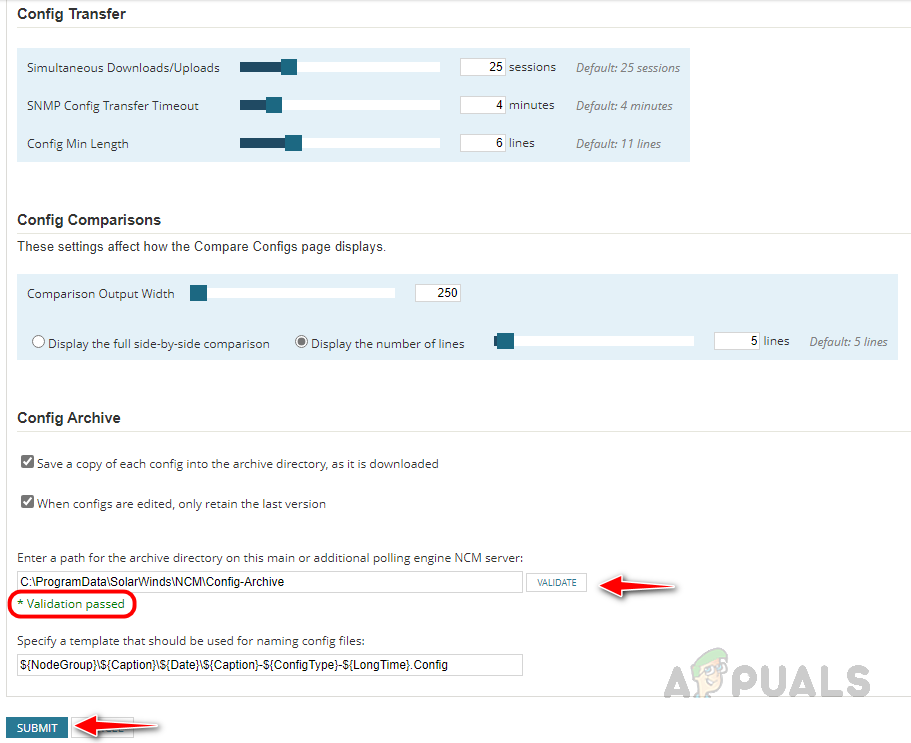Select Display the number of lines option
The height and width of the screenshot is (743, 911).
click(x=301, y=342)
